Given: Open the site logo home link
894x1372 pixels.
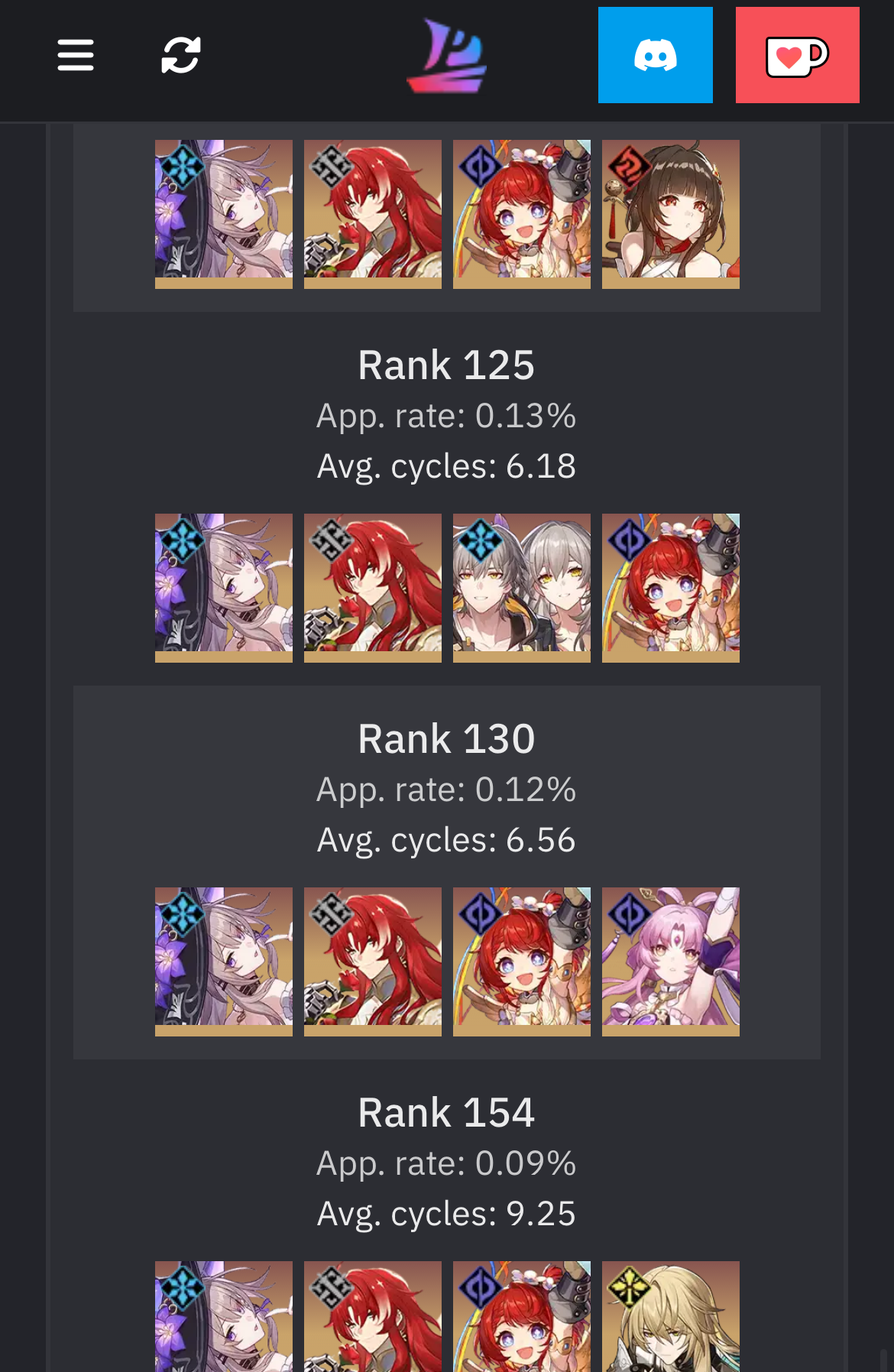Looking at the screenshot, I should [447, 56].
